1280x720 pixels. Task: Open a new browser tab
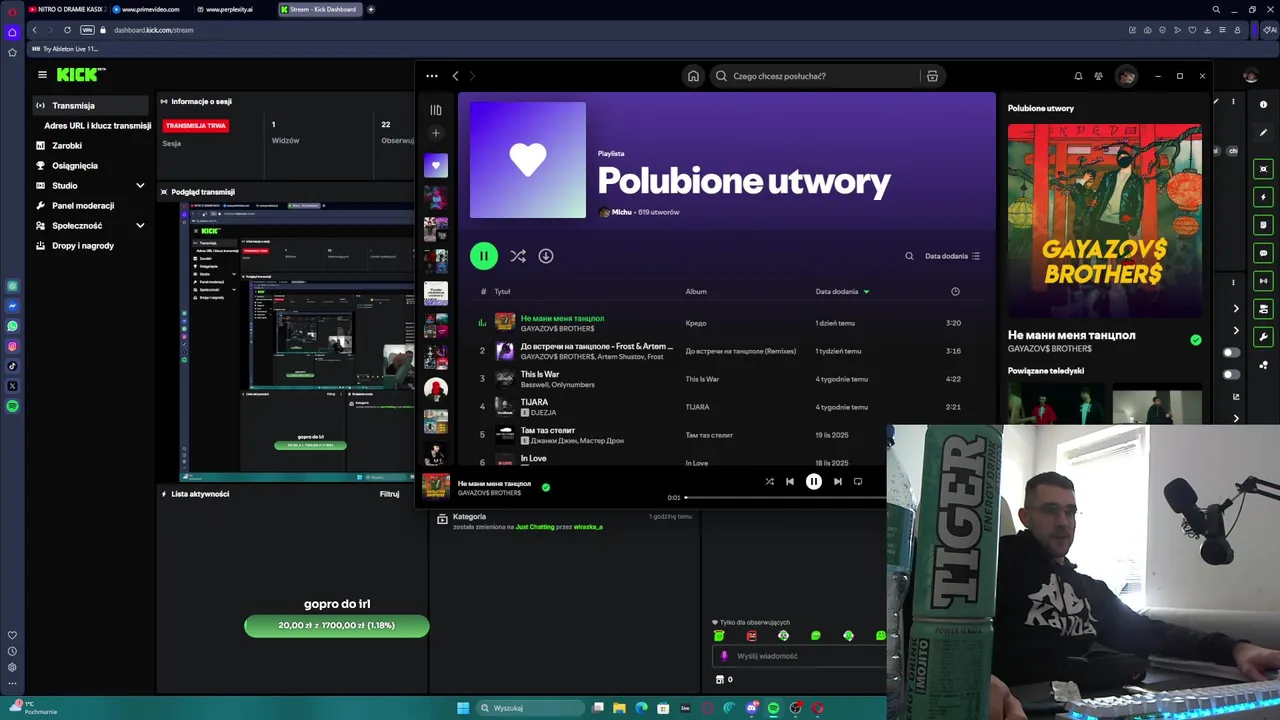point(371,9)
